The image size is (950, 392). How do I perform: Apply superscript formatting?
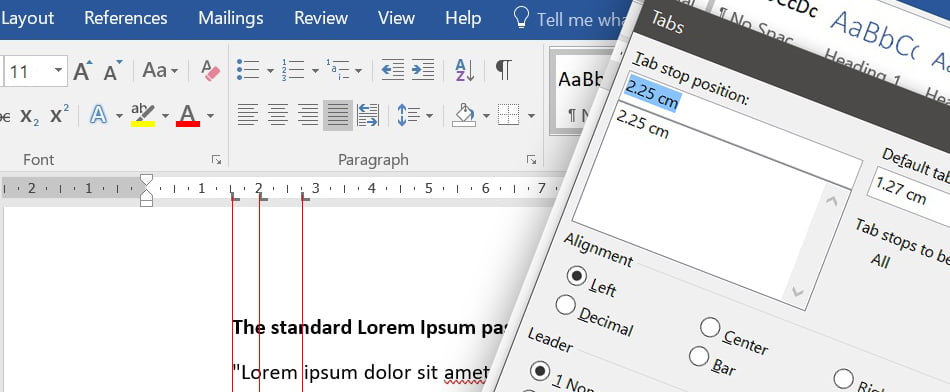pyautogui.click(x=59, y=114)
